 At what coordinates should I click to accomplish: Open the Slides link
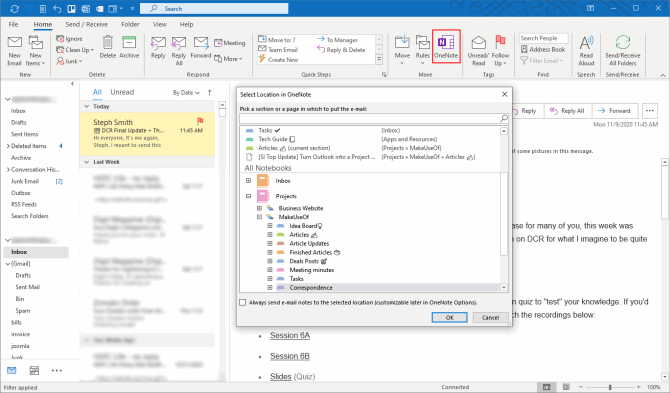pos(281,377)
